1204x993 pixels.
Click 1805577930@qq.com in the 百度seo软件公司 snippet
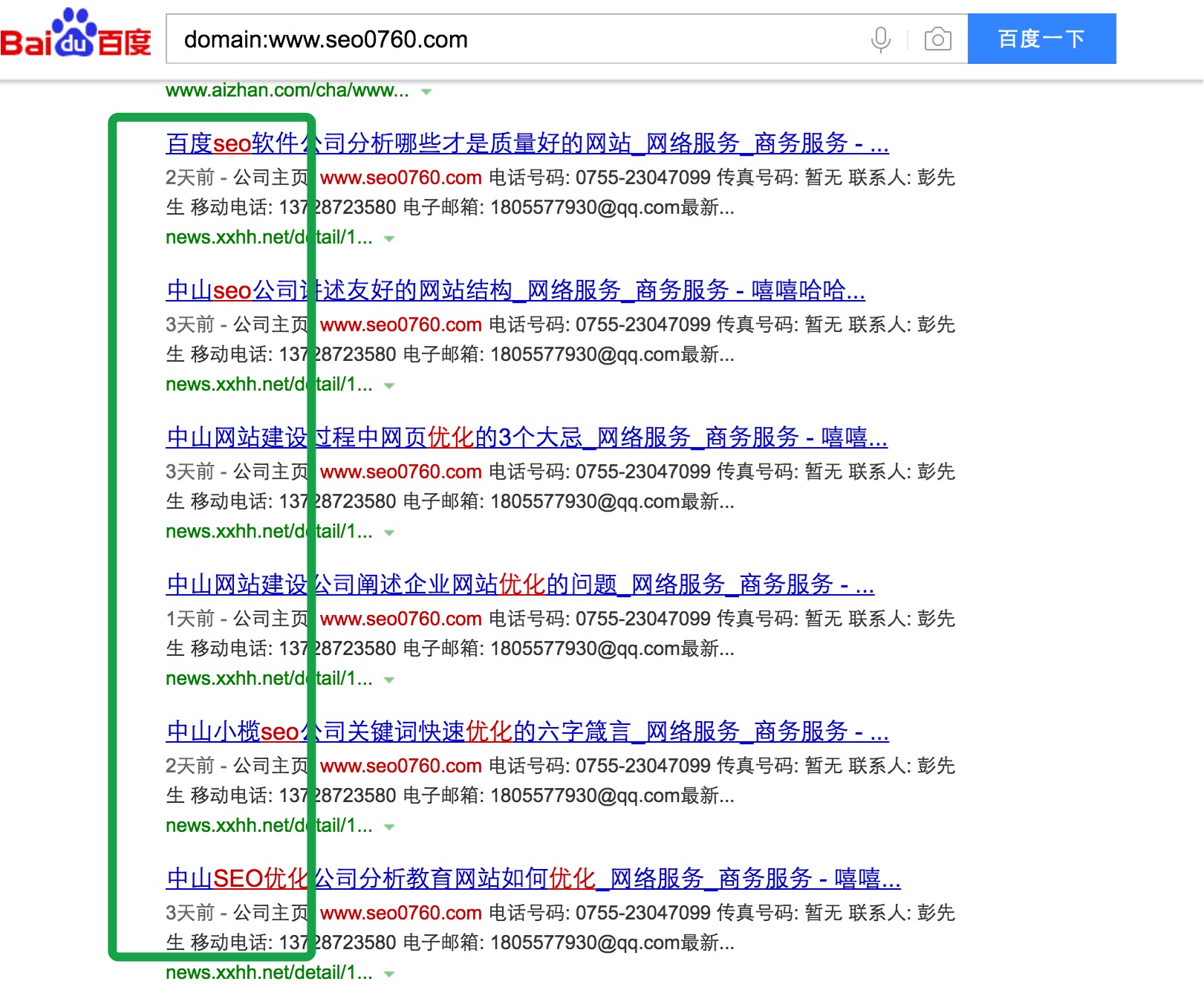[585, 208]
